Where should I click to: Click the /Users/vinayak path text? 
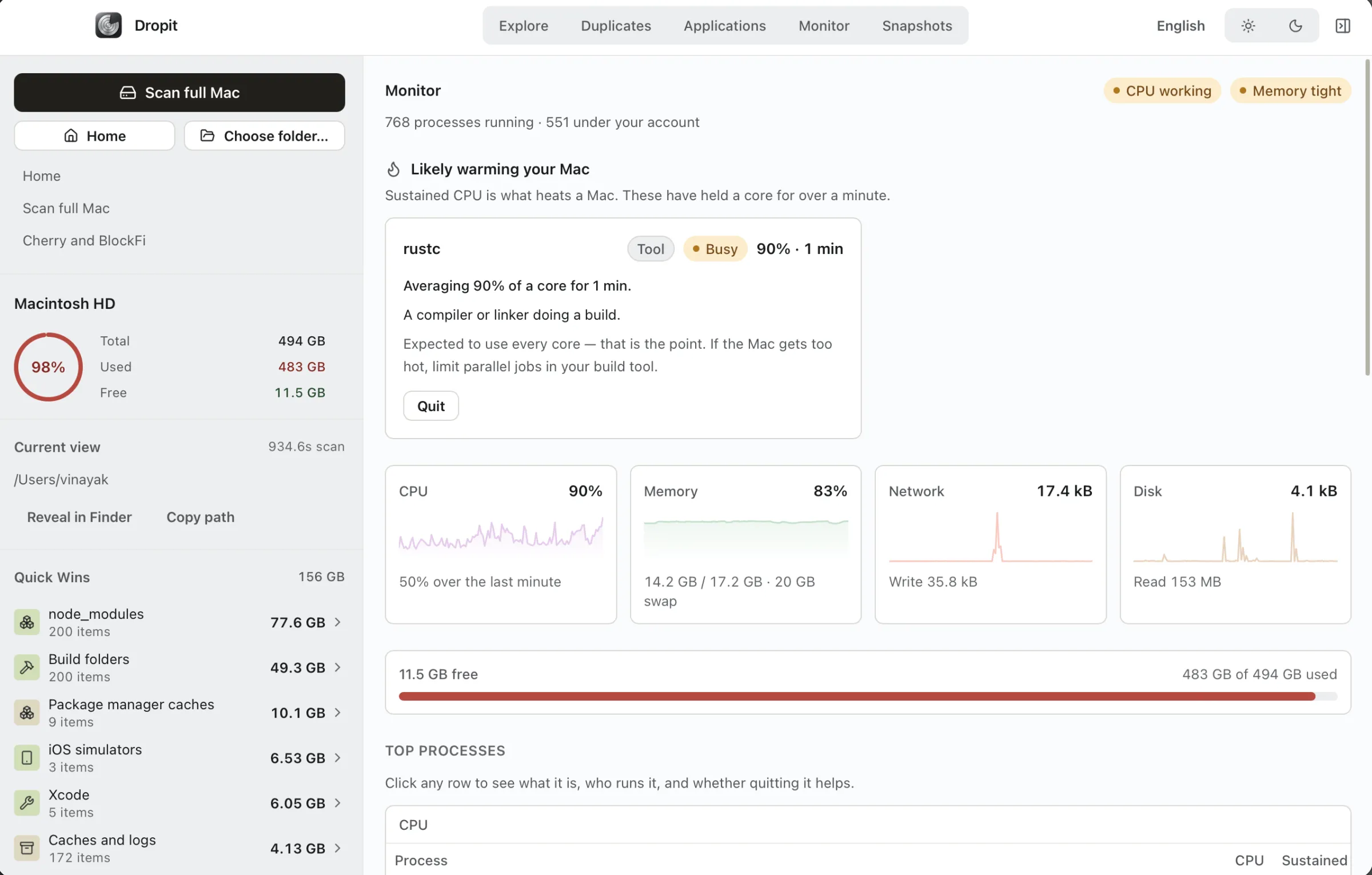61,479
